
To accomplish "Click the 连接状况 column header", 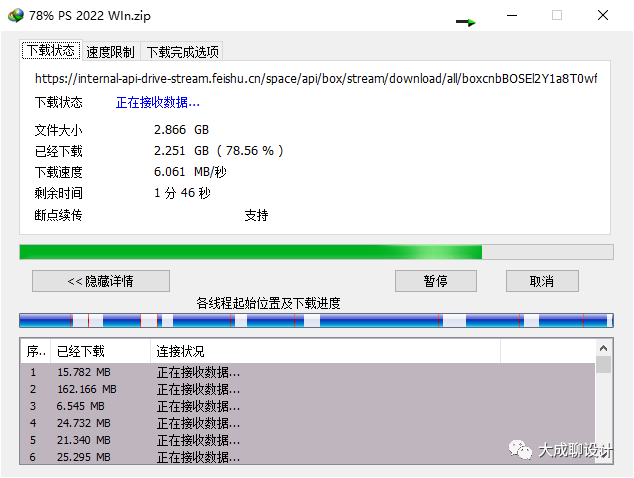I will 325,351.
